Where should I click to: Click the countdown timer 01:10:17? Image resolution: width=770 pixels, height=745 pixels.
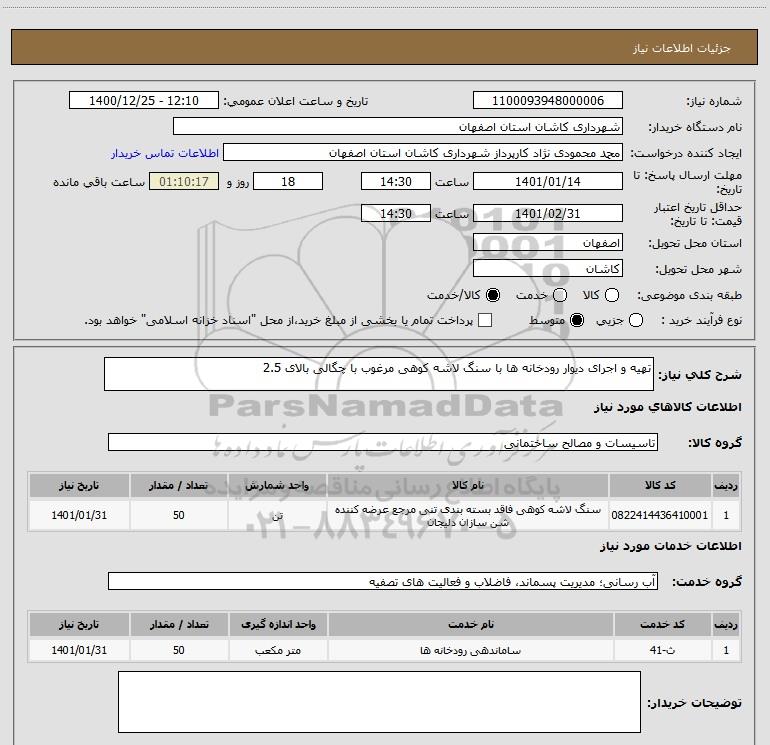point(184,181)
